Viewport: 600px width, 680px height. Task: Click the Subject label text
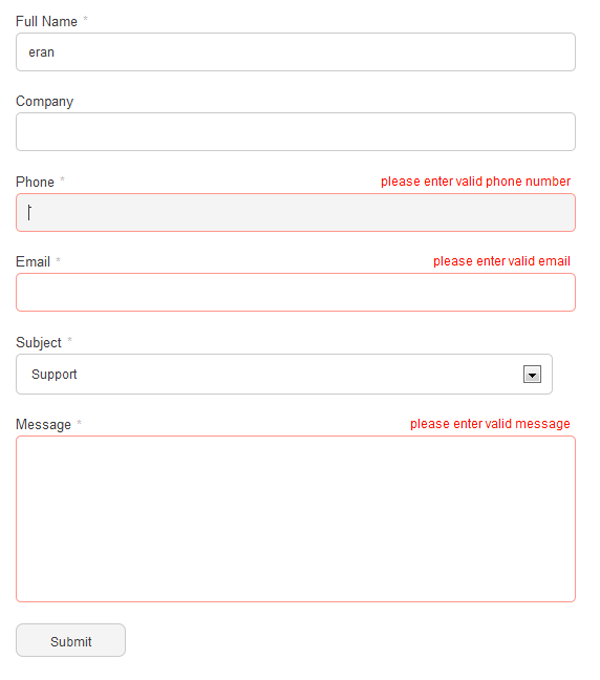(39, 343)
